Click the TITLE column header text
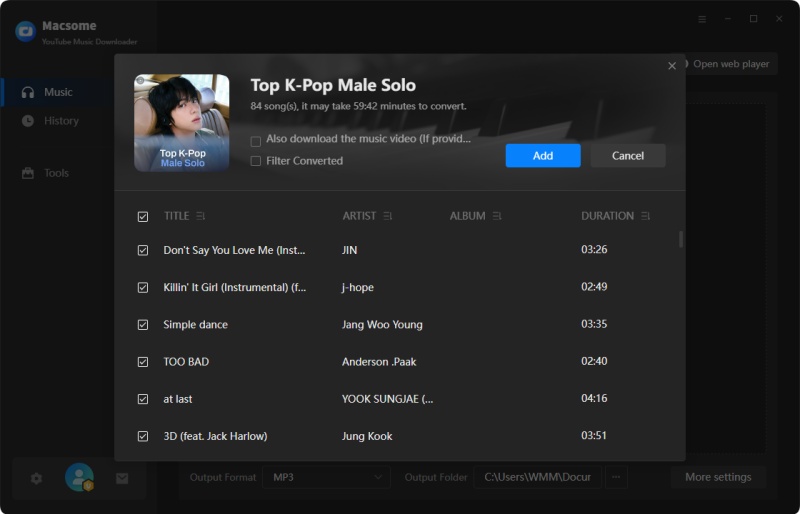 [x=177, y=216]
